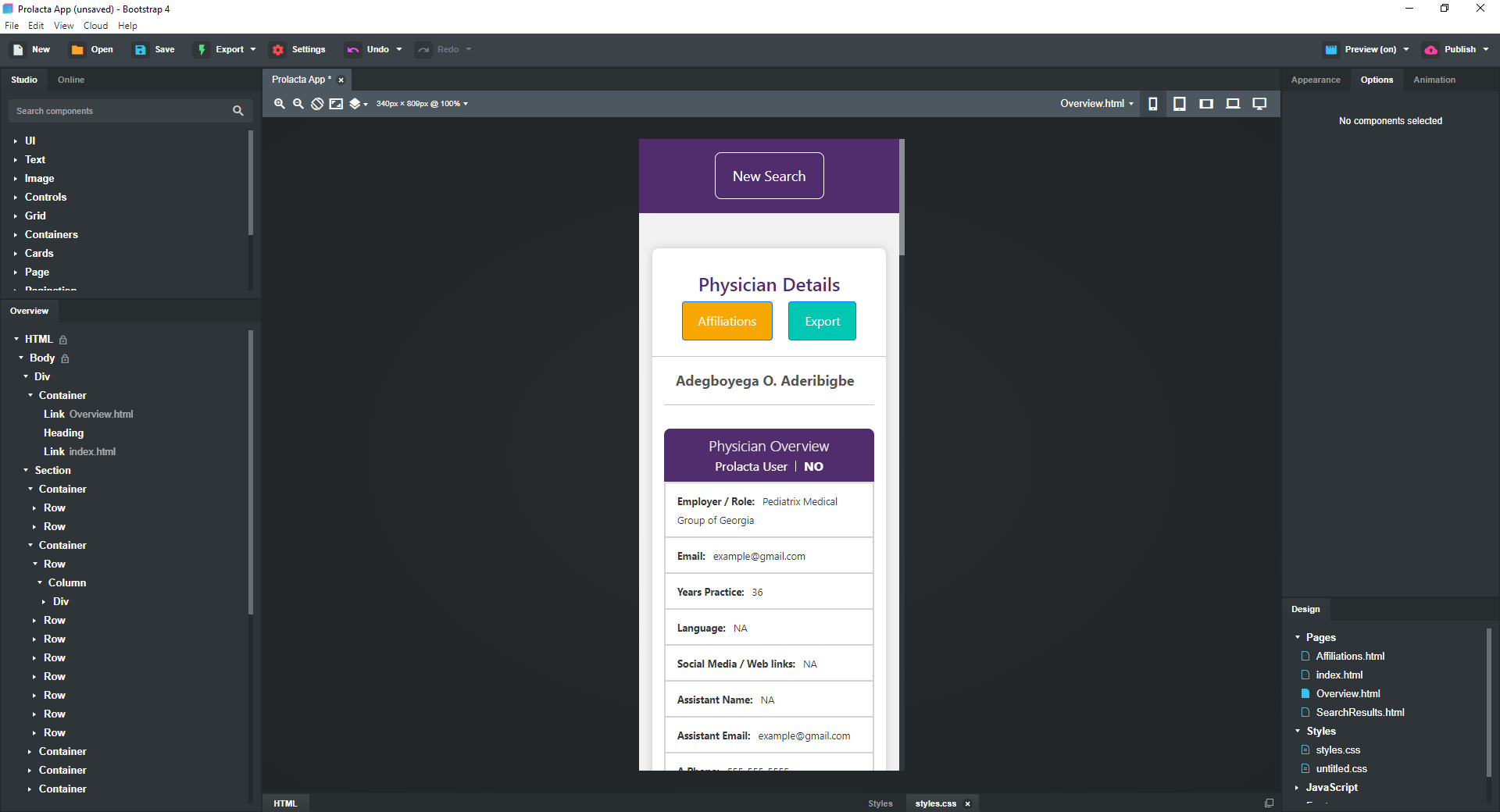
Task: Open the Overview.html page selector dropdown
Action: 1097,104
